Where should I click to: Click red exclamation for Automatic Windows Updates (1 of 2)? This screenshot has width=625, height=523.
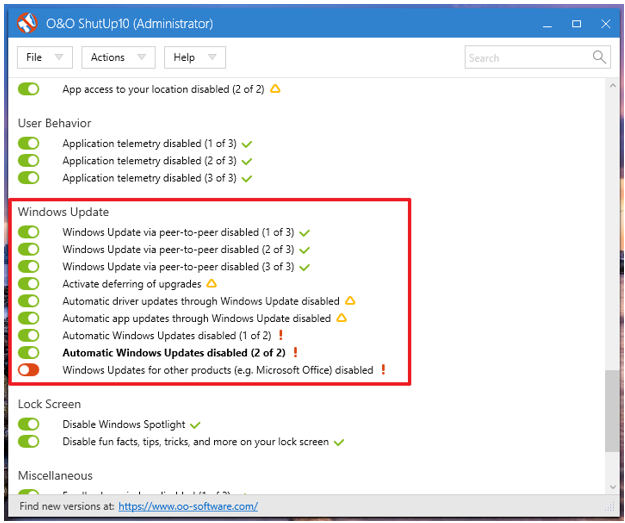tap(281, 335)
